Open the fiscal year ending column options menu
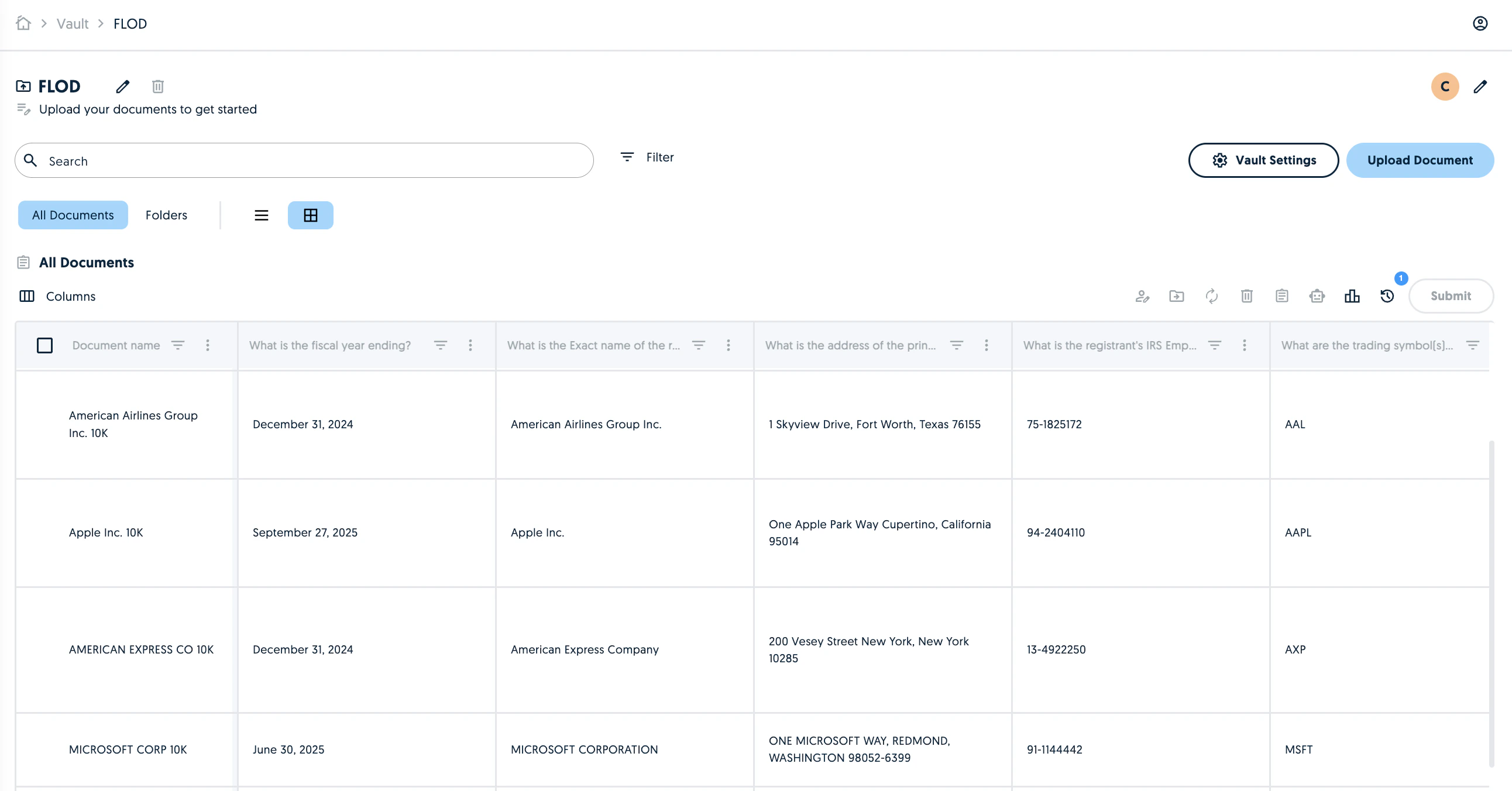Viewport: 1512px width, 791px height. (470, 345)
